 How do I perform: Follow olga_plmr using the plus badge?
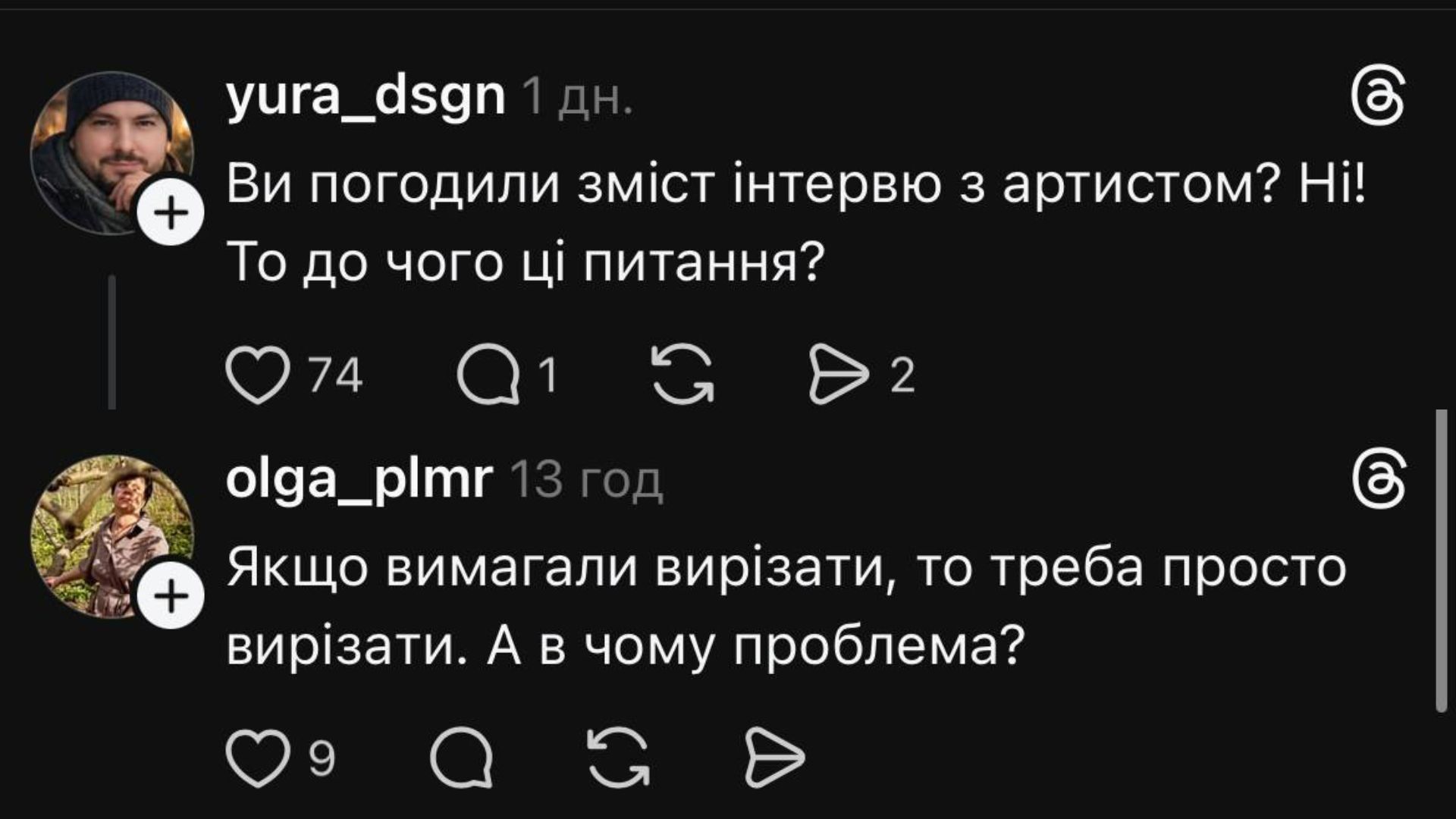(173, 596)
